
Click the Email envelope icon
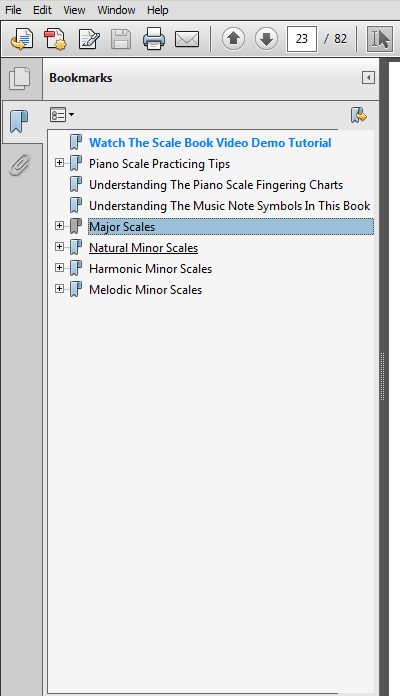[x=186, y=40]
